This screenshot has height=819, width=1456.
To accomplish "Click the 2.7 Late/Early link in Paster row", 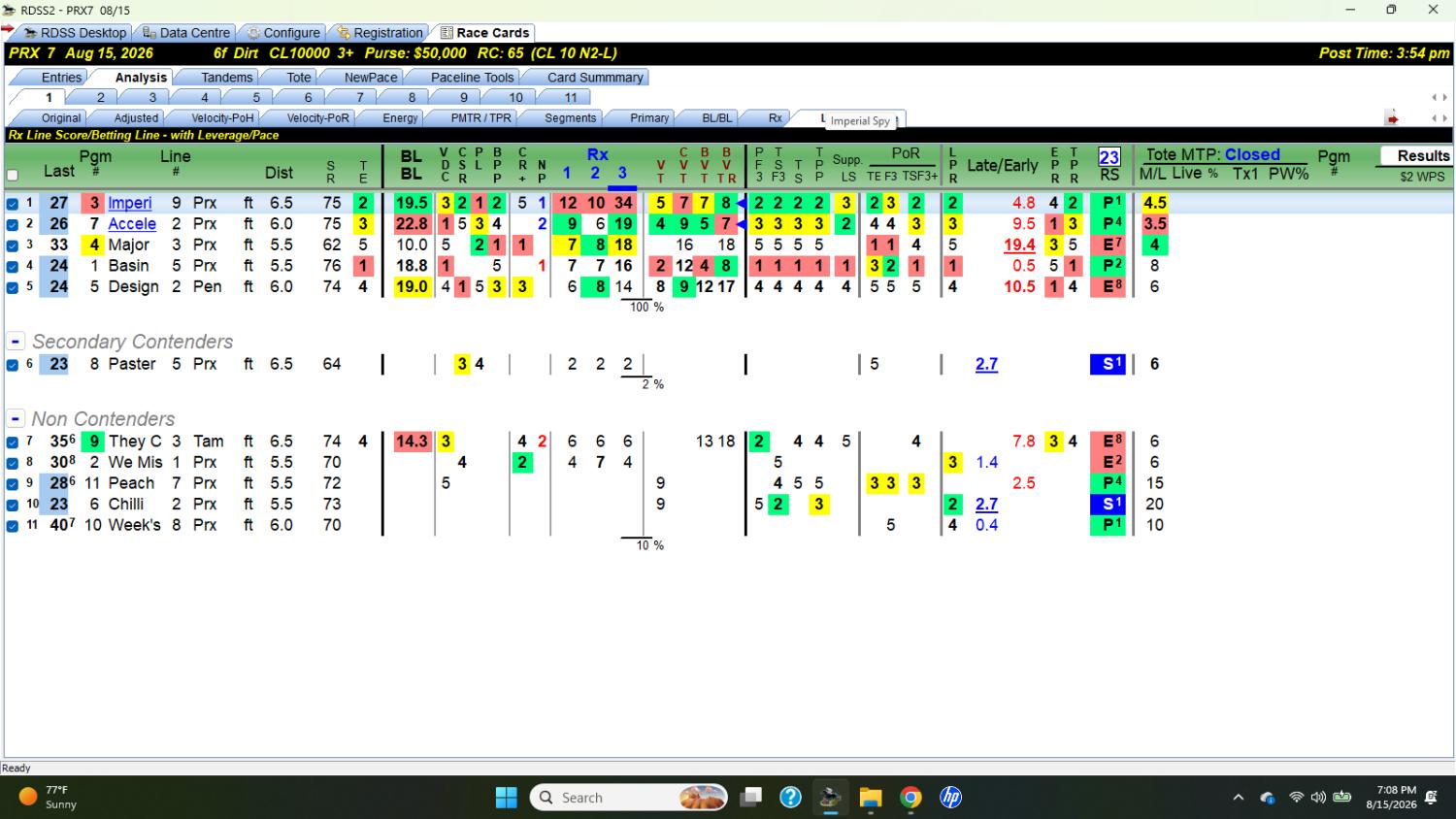I will 986,365.
